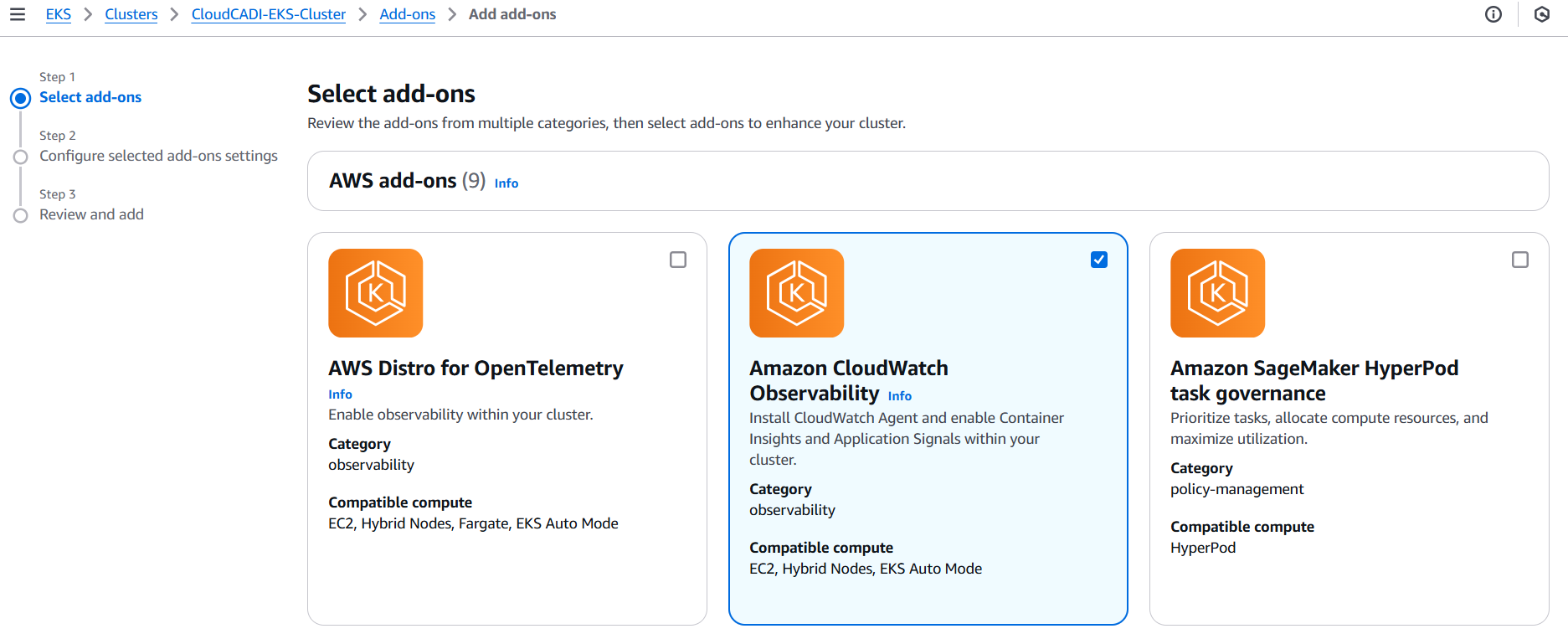Uncheck the Amazon CloudWatch Observability checkbox
The width and height of the screenshot is (1568, 639).
click(1099, 260)
